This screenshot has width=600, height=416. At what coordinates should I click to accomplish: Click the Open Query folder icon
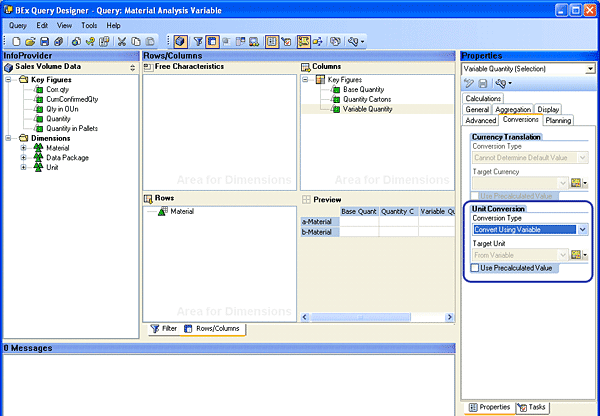28,41
